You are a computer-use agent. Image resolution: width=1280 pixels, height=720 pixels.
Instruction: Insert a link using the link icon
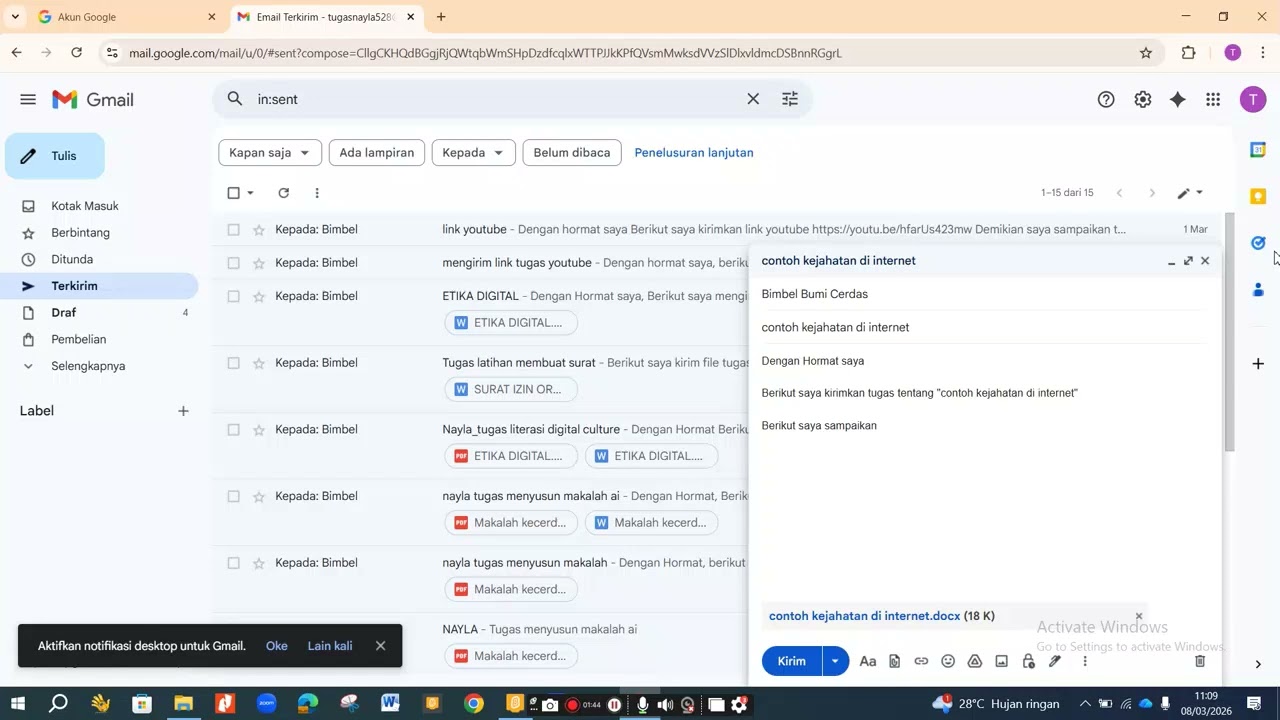(921, 661)
